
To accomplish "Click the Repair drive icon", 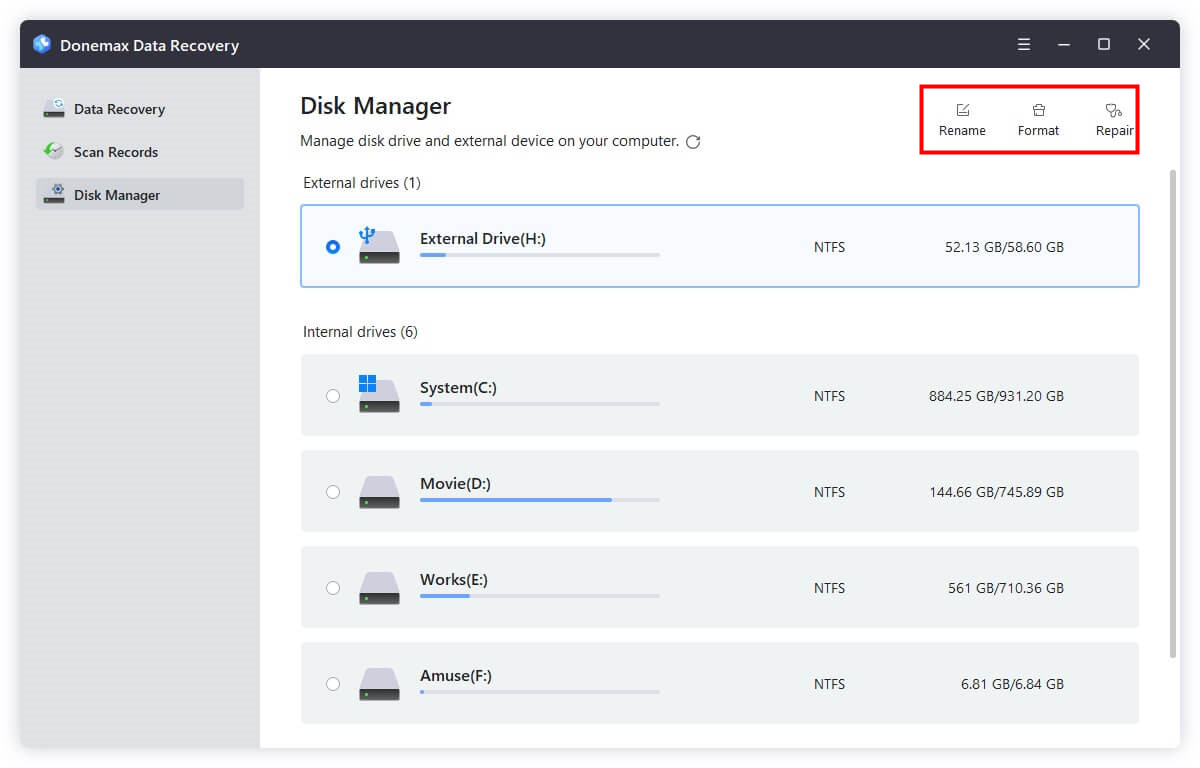I will pos(1113,110).
